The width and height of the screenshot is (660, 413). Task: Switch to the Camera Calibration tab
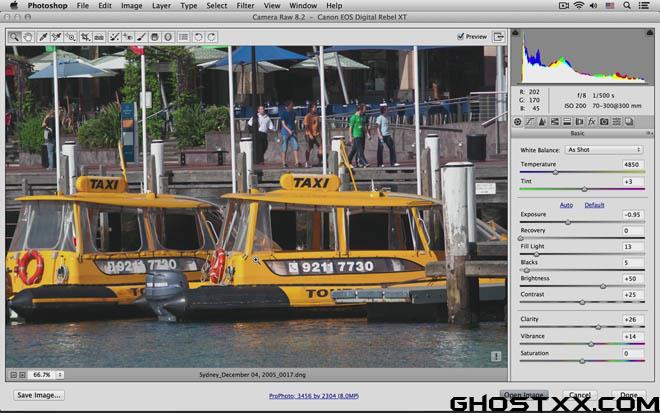click(x=604, y=122)
